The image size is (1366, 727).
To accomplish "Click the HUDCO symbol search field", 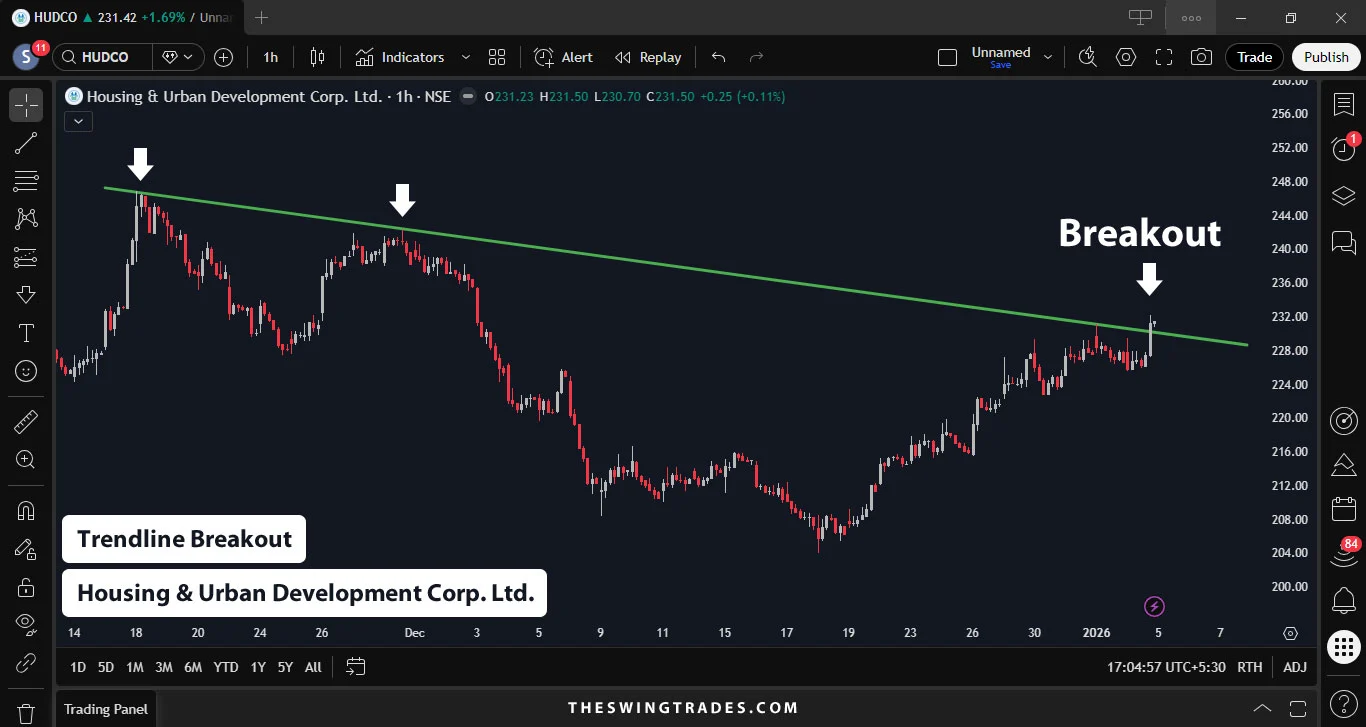I will tap(102, 57).
